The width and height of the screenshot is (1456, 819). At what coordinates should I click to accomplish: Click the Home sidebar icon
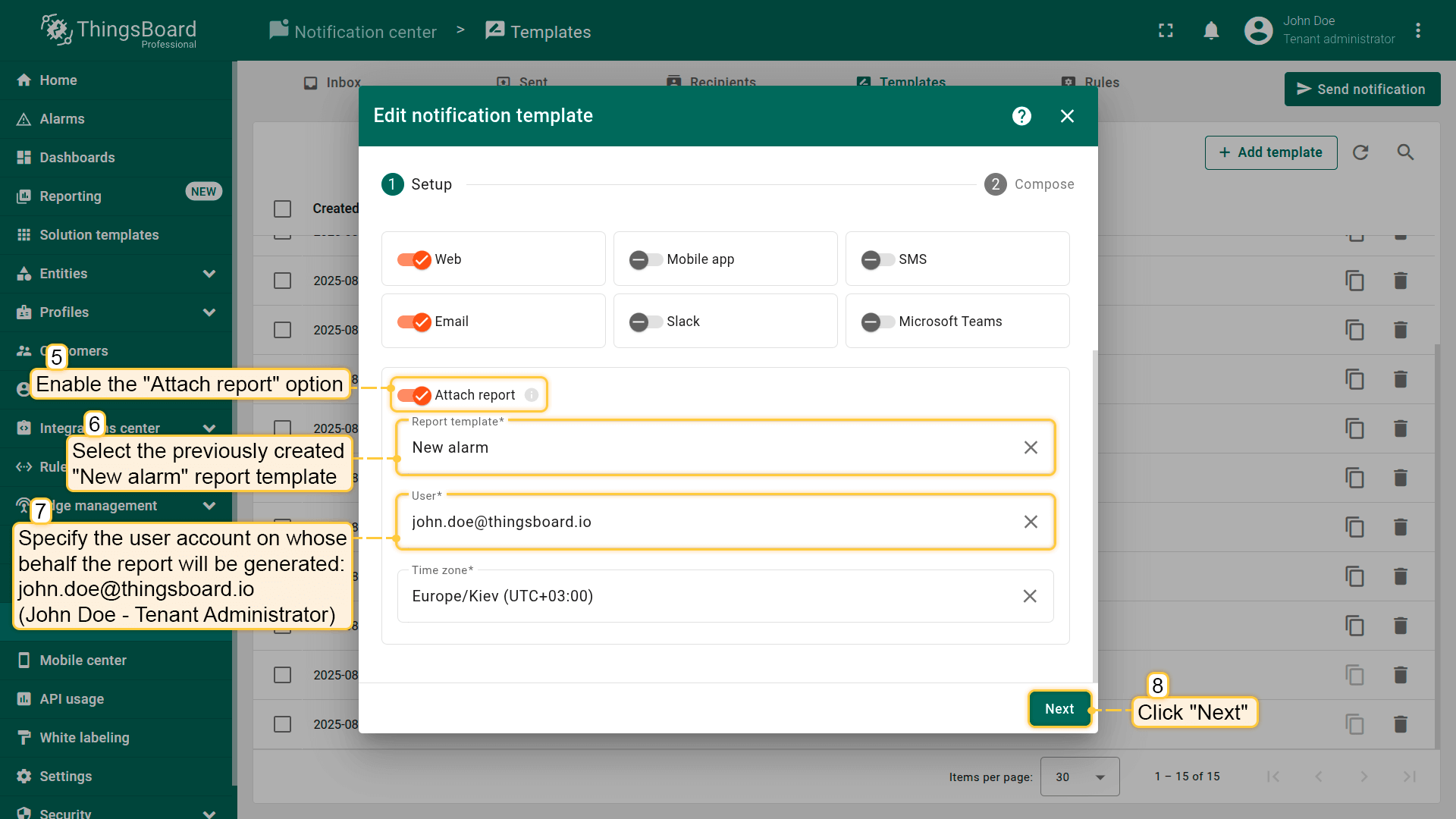24,80
